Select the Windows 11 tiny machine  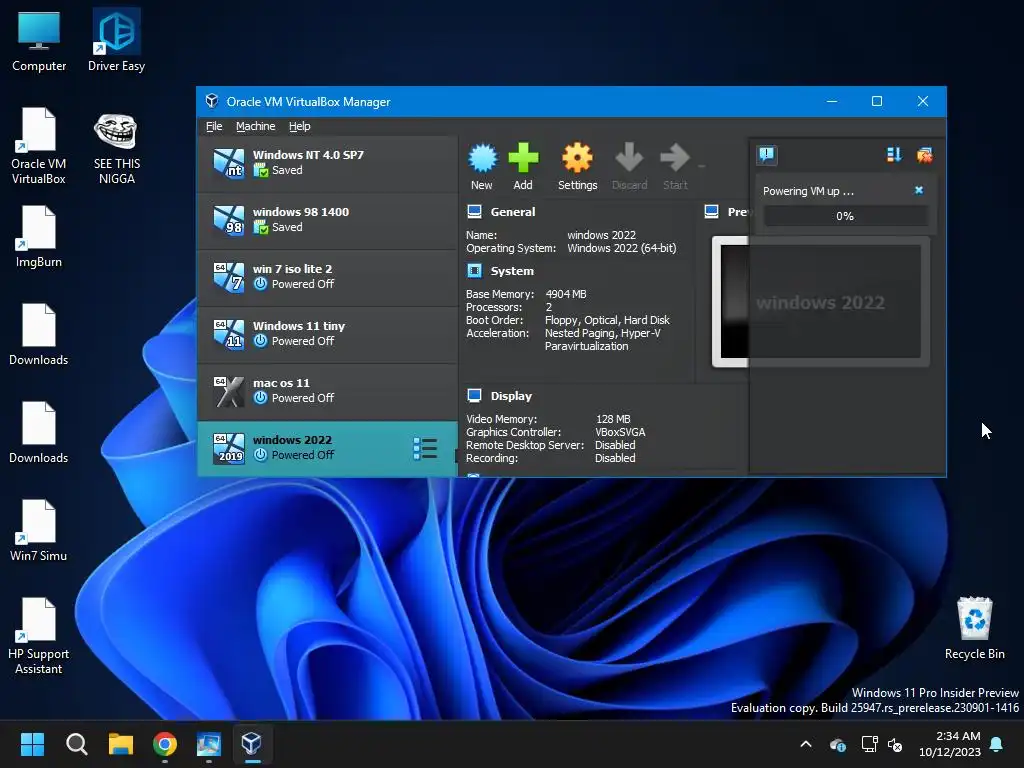[327, 334]
